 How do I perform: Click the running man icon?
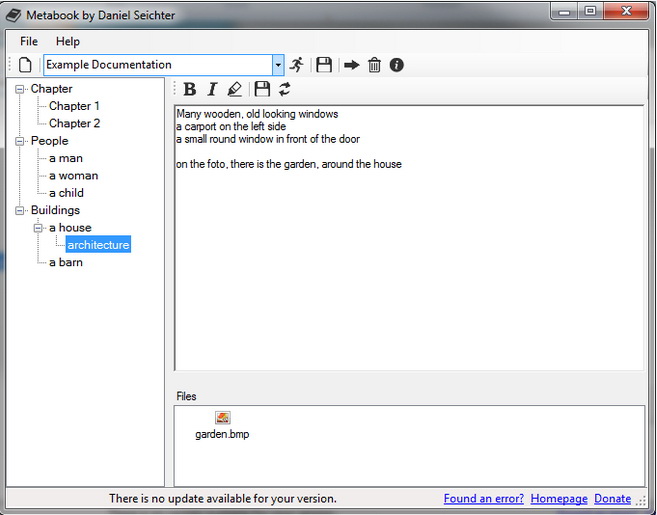(297, 65)
